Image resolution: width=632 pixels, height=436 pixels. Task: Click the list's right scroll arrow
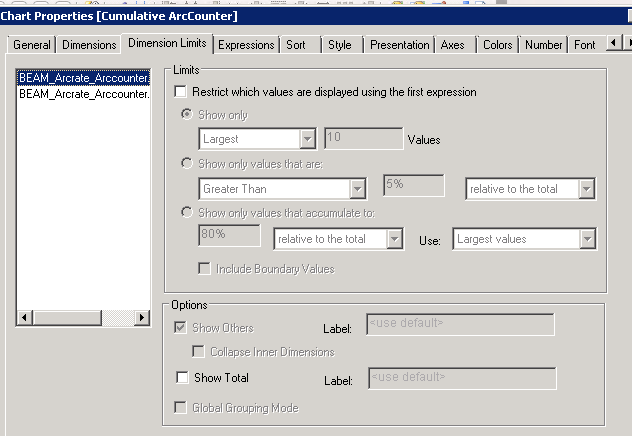[142, 318]
